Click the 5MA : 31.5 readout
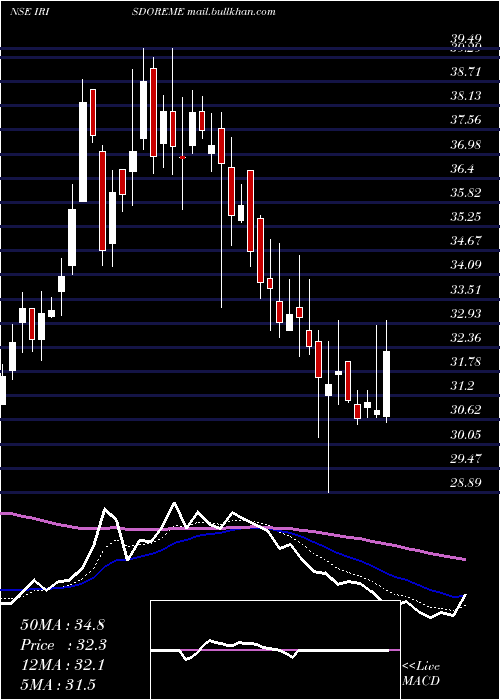Screen dimensions: 500x700 point(58,685)
